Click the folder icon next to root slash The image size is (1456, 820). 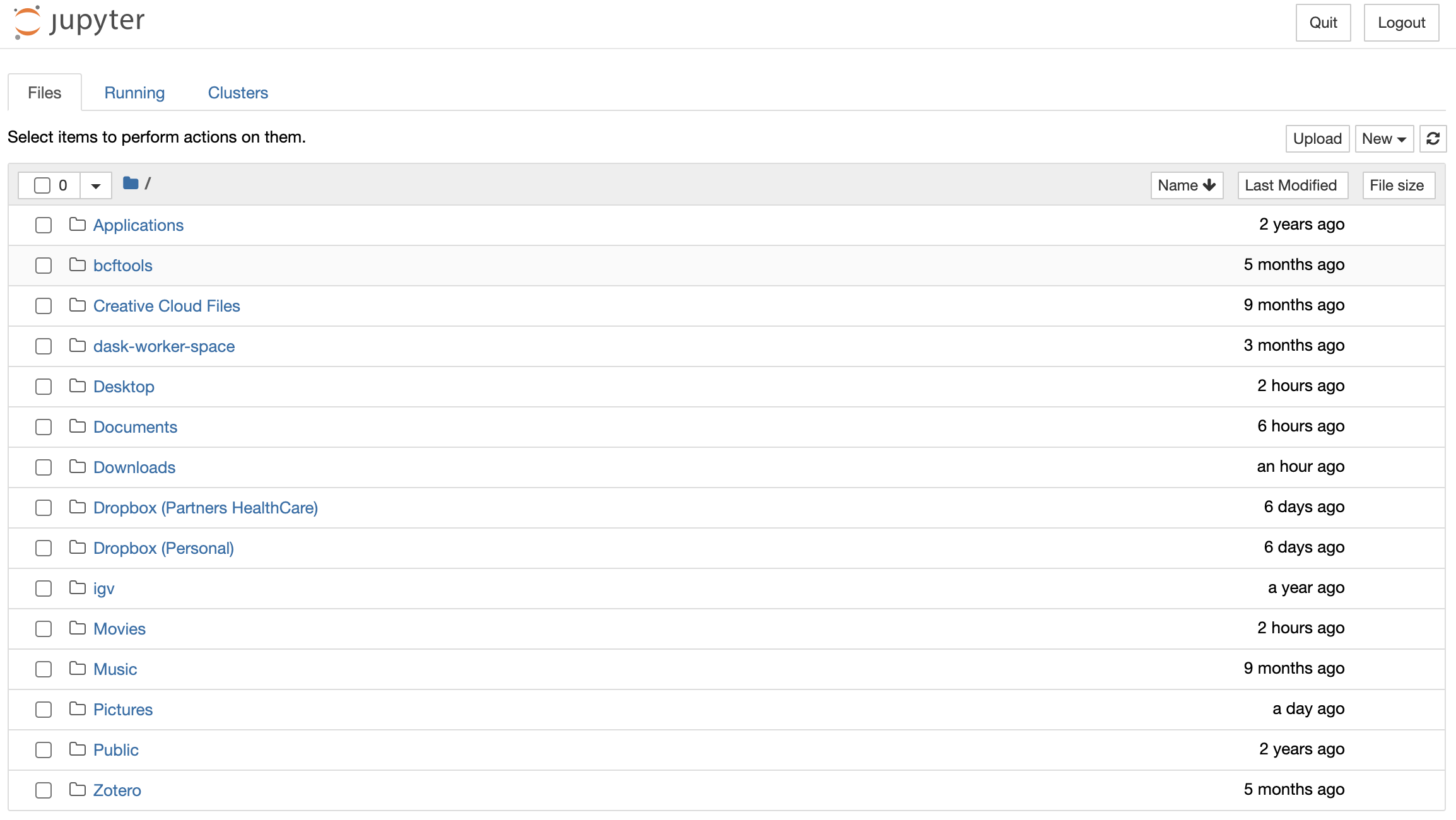pyautogui.click(x=130, y=183)
